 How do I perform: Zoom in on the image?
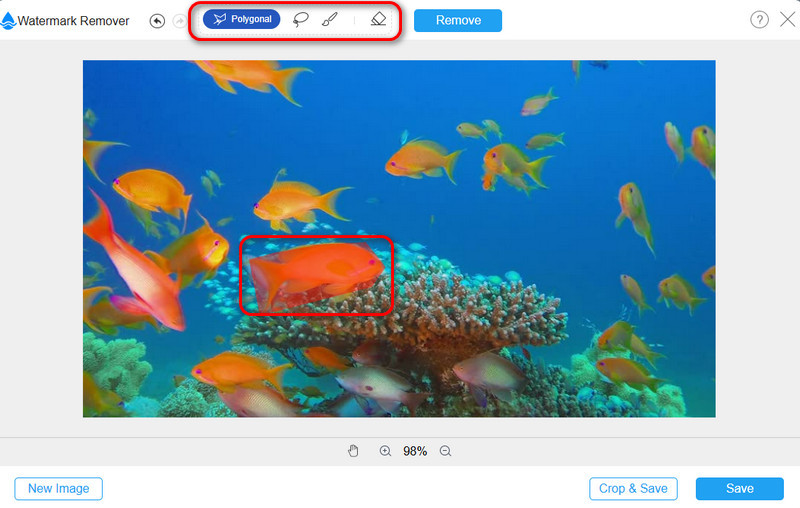click(385, 451)
